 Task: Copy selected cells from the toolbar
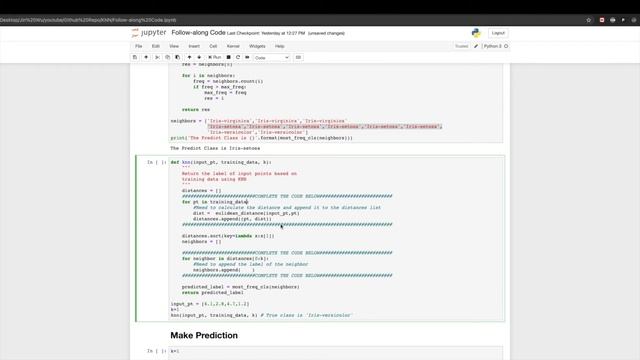167,58
